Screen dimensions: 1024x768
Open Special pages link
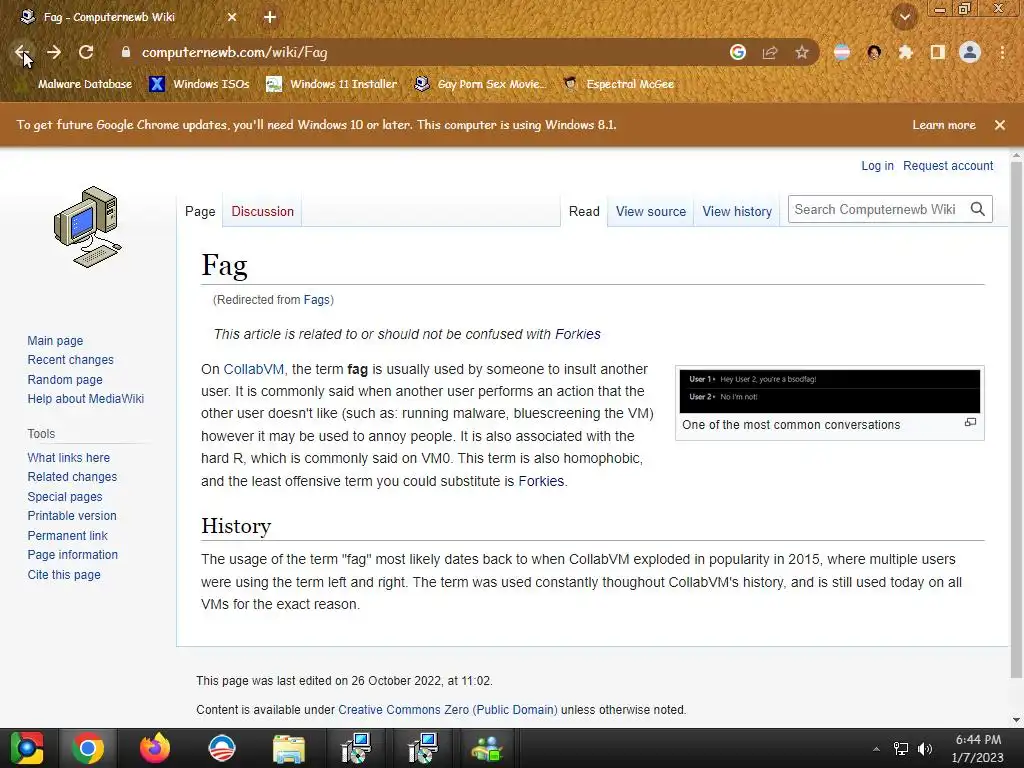pos(65,497)
